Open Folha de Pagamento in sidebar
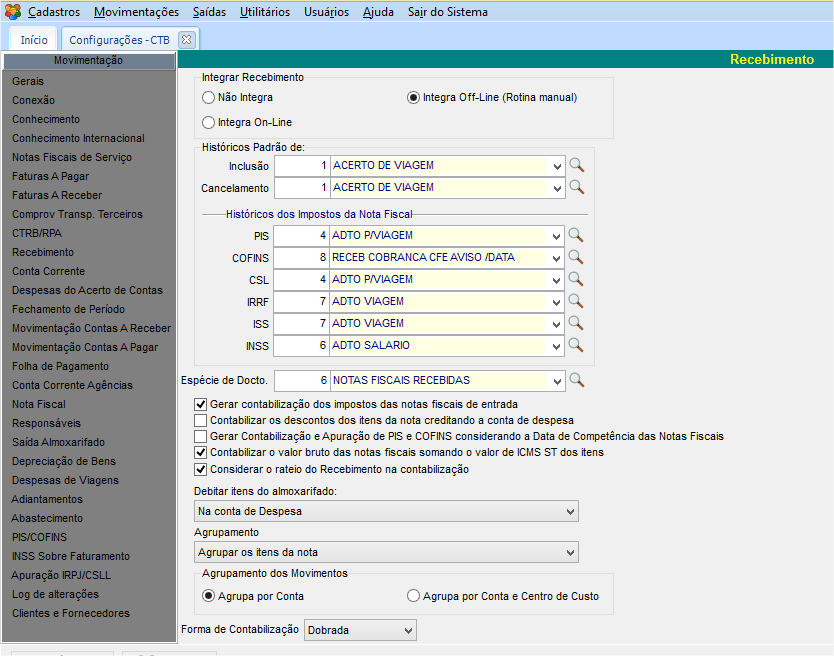Image resolution: width=834 pixels, height=656 pixels. 61,366
